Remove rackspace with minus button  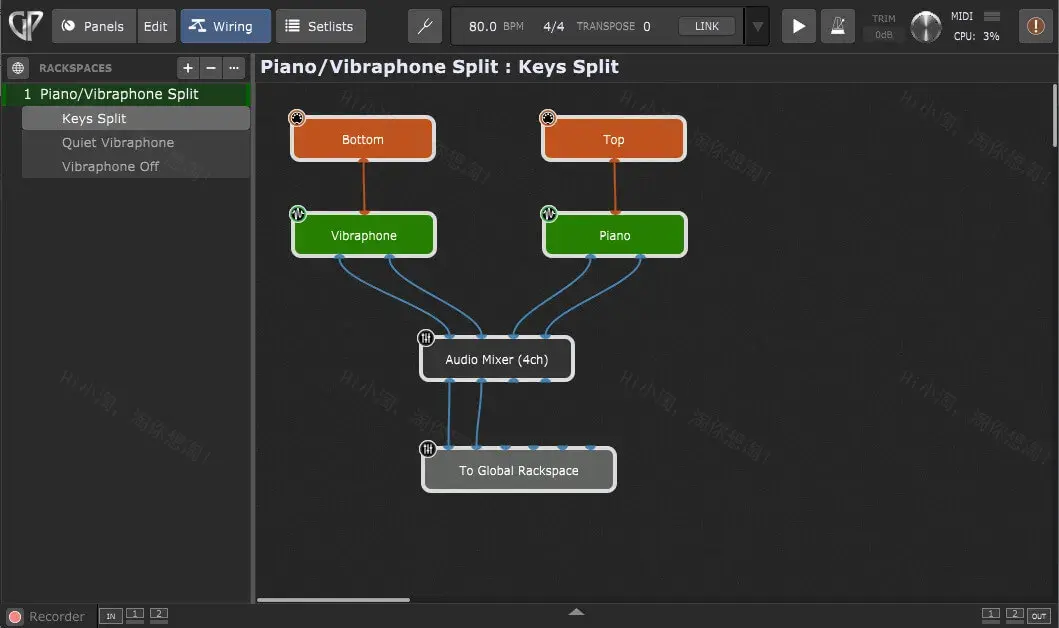coord(211,68)
